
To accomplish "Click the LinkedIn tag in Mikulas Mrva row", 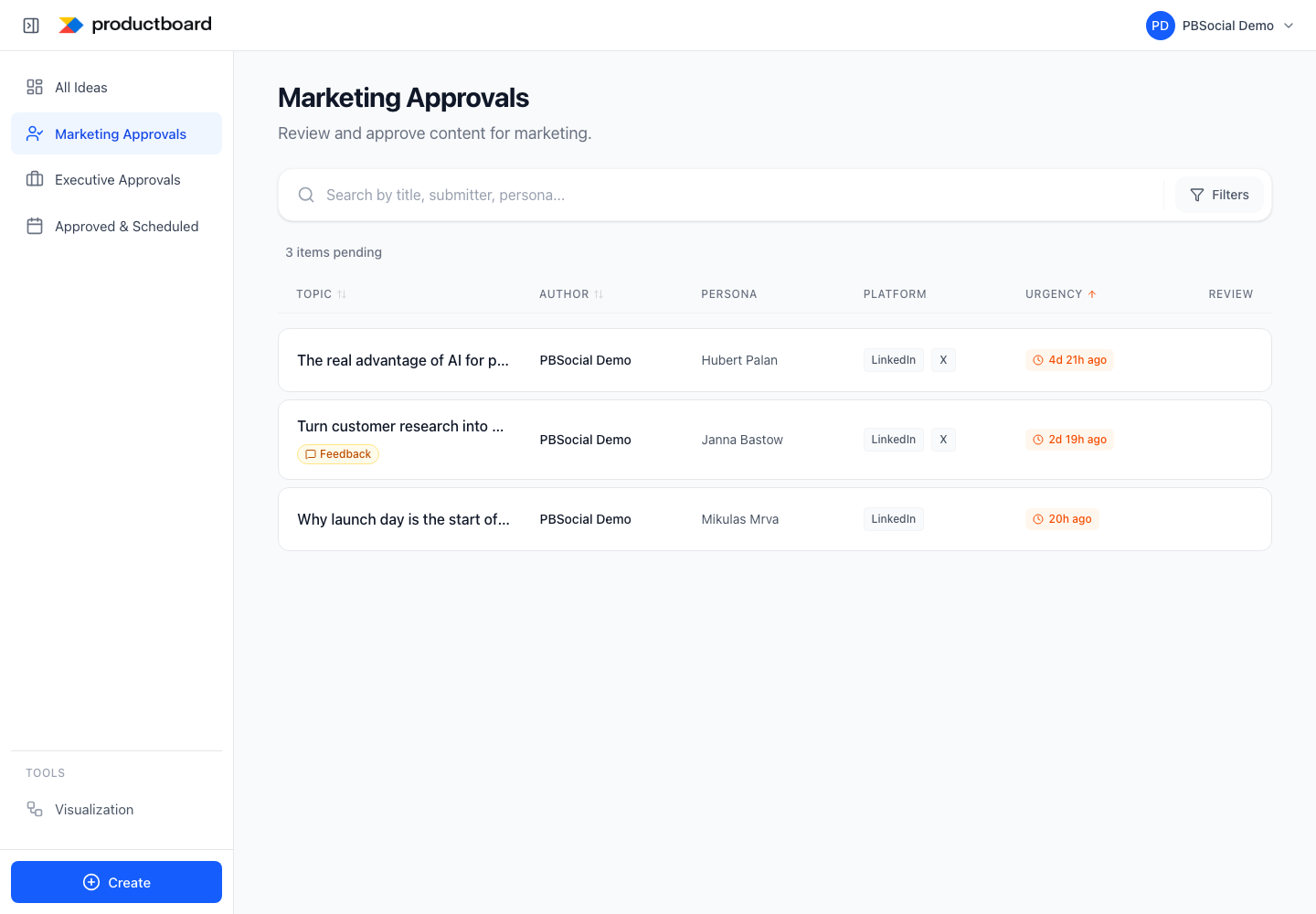I will point(894,519).
